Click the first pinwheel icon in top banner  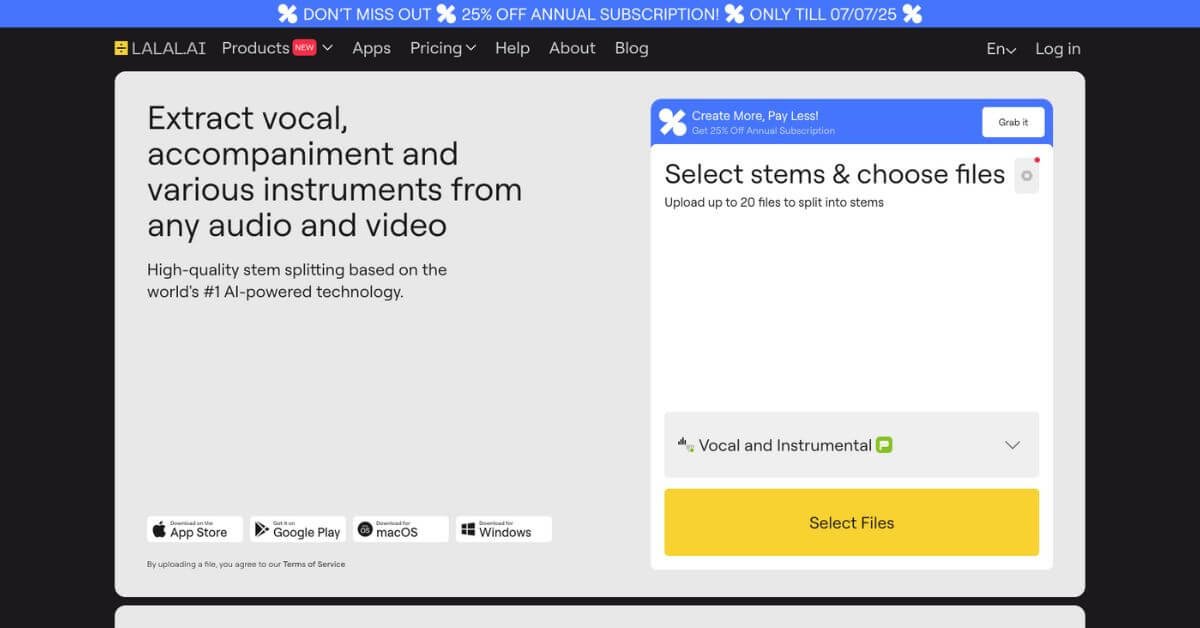pyautogui.click(x=287, y=14)
